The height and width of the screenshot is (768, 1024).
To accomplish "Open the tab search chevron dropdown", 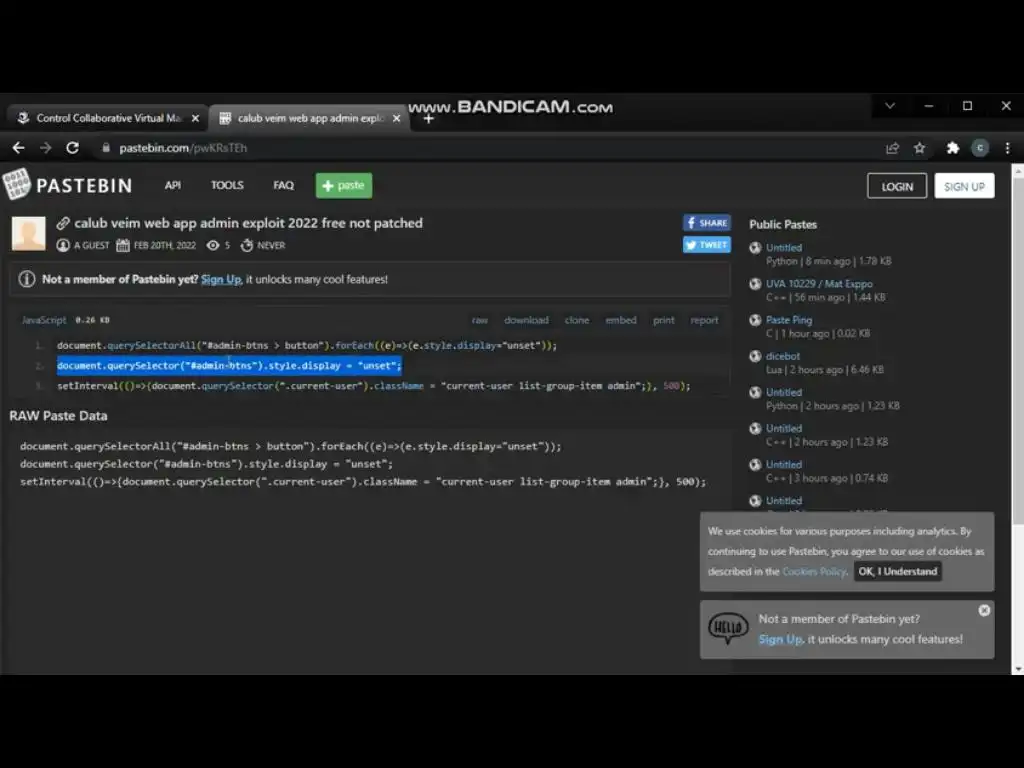I will pyautogui.click(x=890, y=106).
